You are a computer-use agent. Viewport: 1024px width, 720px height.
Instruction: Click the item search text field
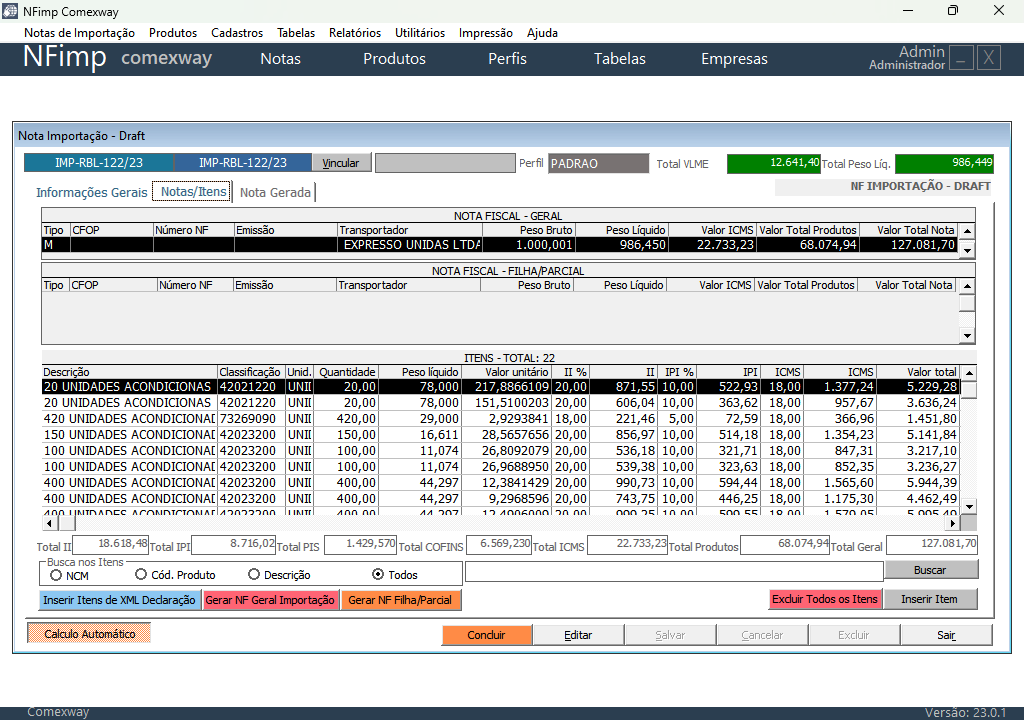[674, 572]
